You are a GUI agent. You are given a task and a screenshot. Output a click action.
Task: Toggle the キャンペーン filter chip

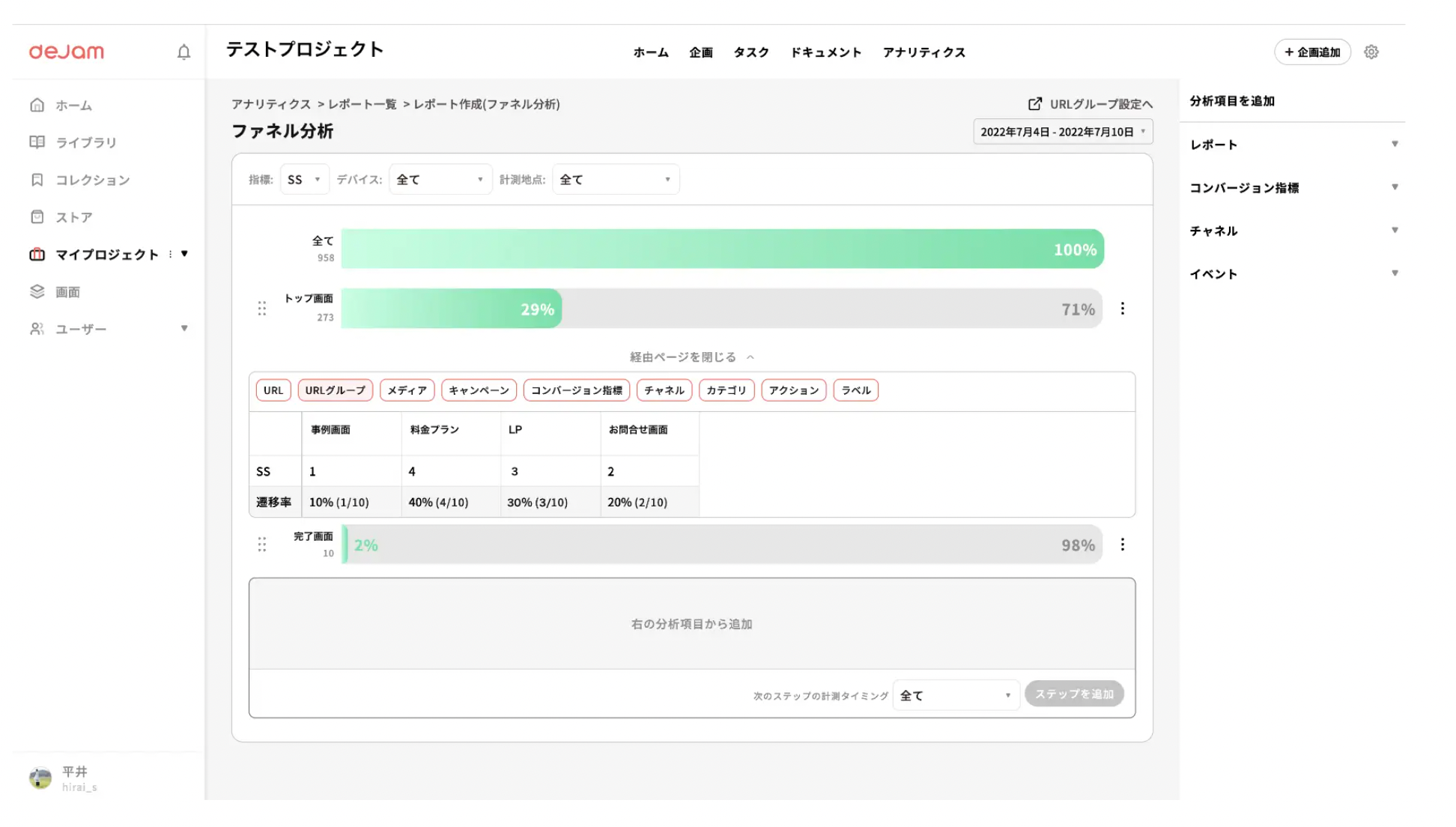pyautogui.click(x=479, y=390)
